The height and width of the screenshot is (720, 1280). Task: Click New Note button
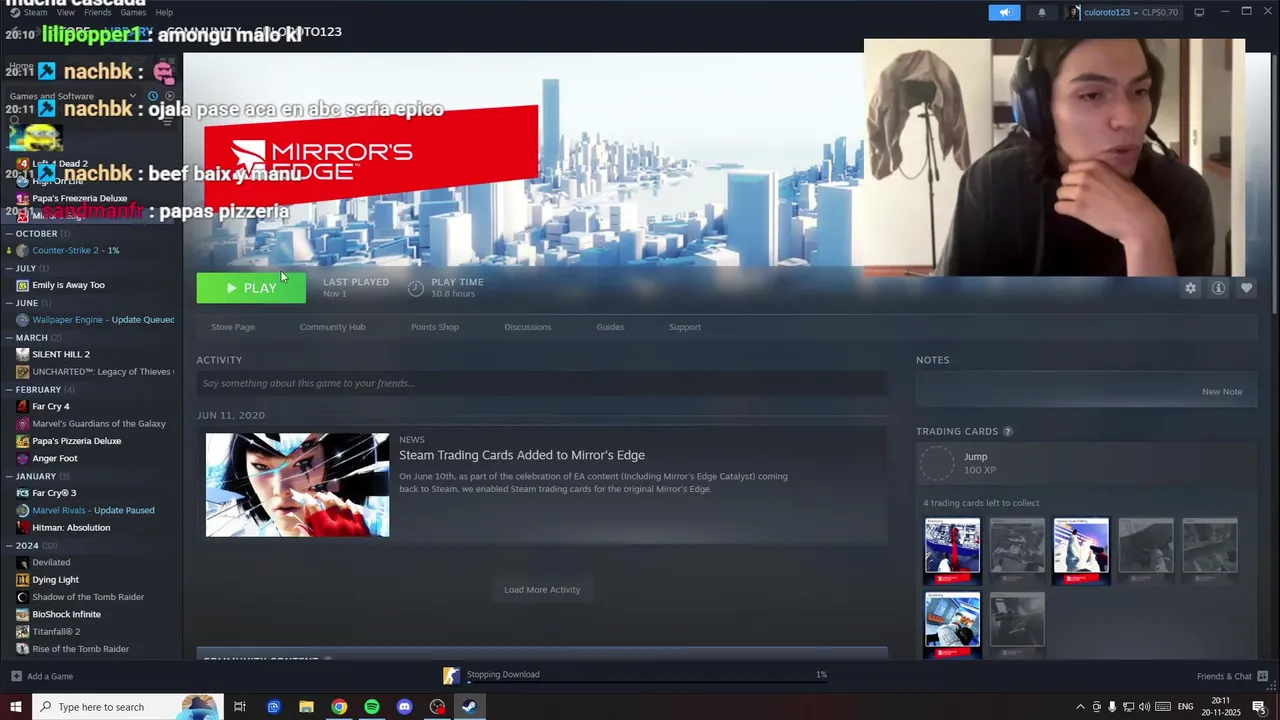click(x=1222, y=391)
